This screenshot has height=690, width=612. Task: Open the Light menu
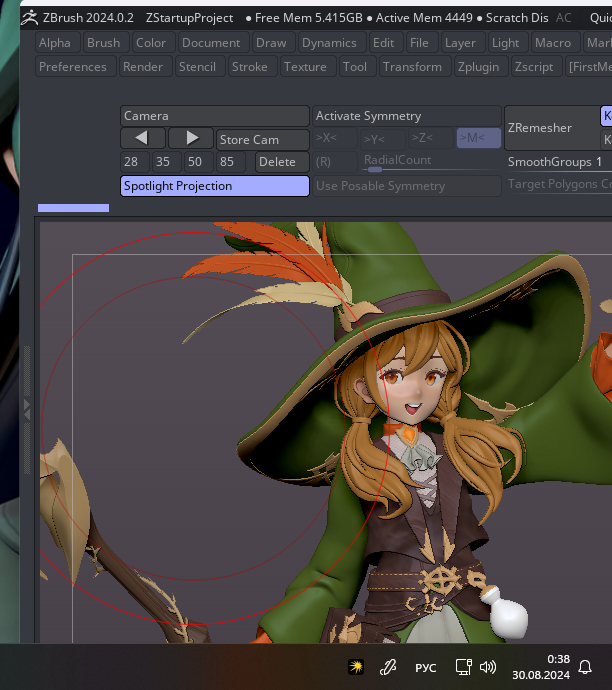tap(506, 43)
